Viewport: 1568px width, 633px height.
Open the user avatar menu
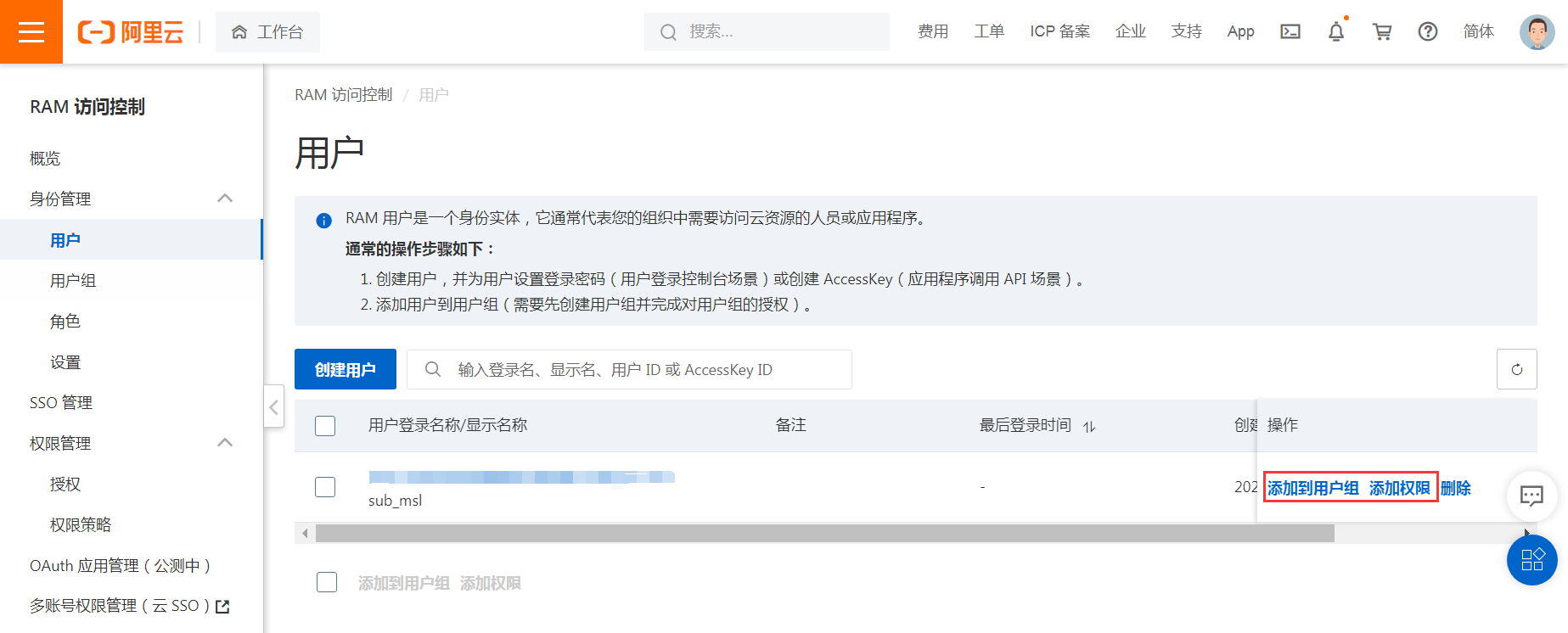pyautogui.click(x=1537, y=32)
